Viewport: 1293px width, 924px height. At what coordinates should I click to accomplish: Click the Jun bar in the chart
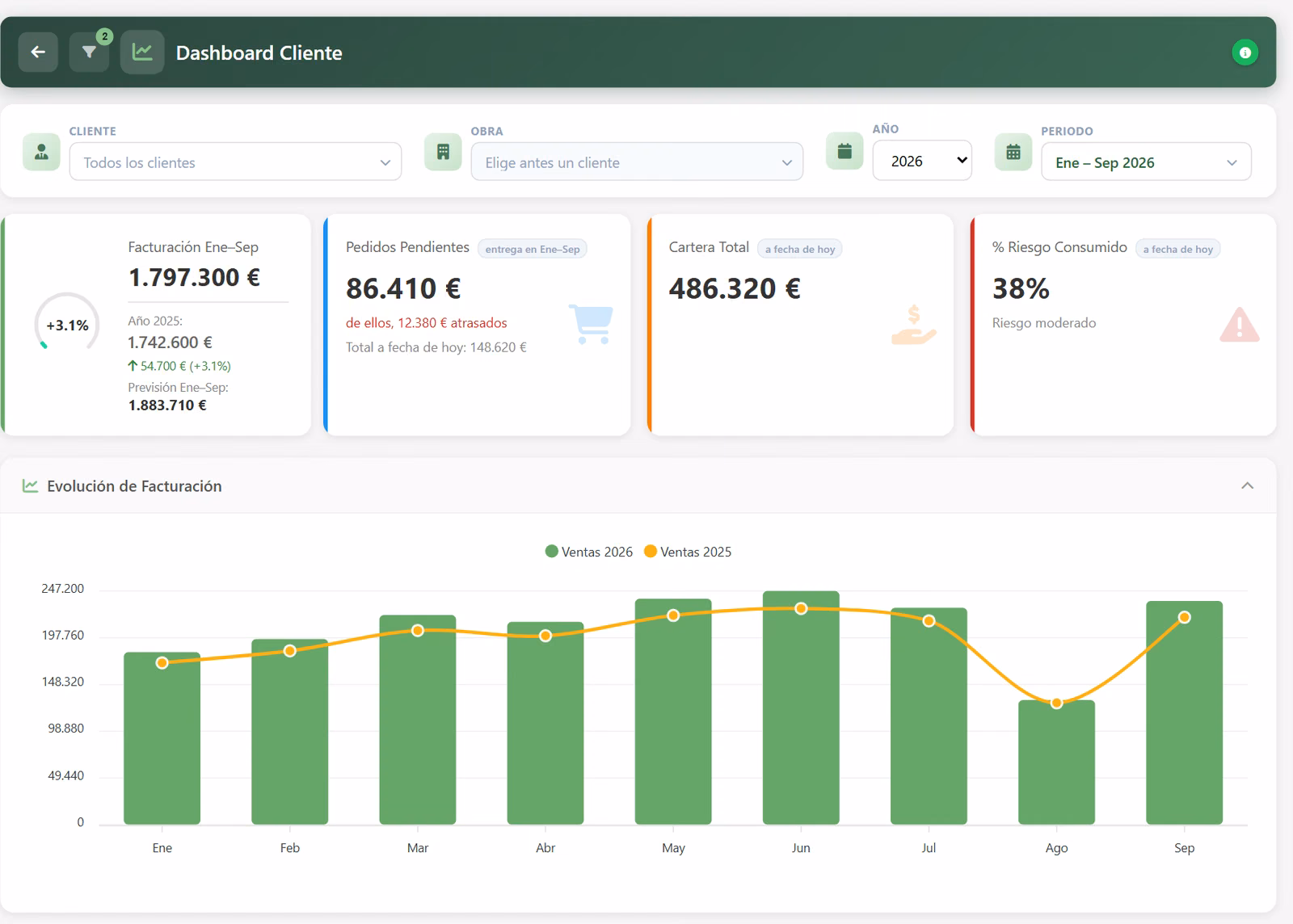[801, 708]
